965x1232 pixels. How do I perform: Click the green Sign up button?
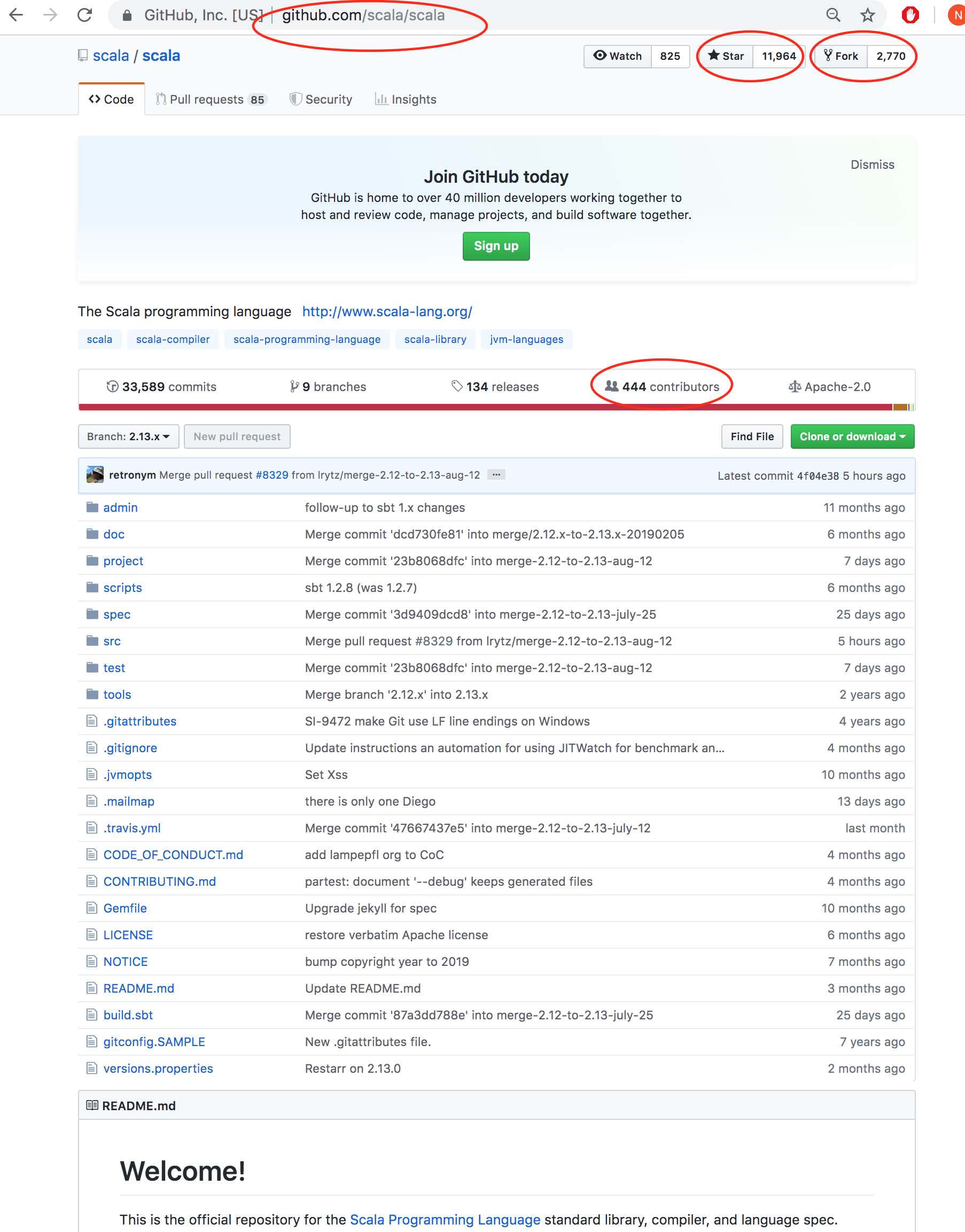point(496,246)
